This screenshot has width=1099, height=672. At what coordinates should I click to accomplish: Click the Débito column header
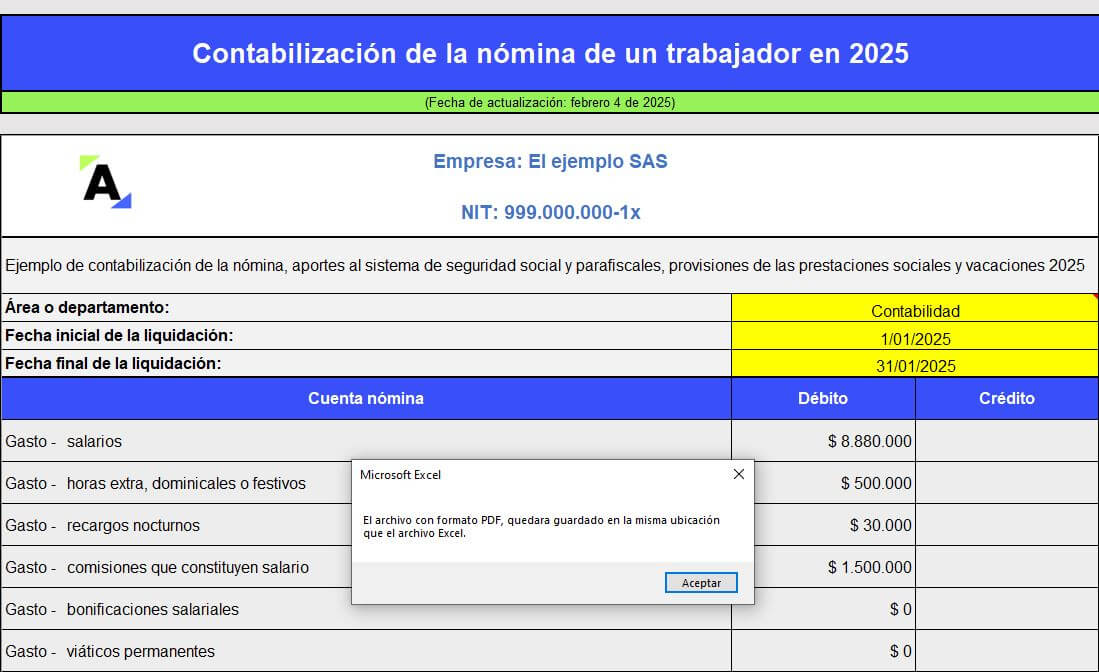(823, 398)
